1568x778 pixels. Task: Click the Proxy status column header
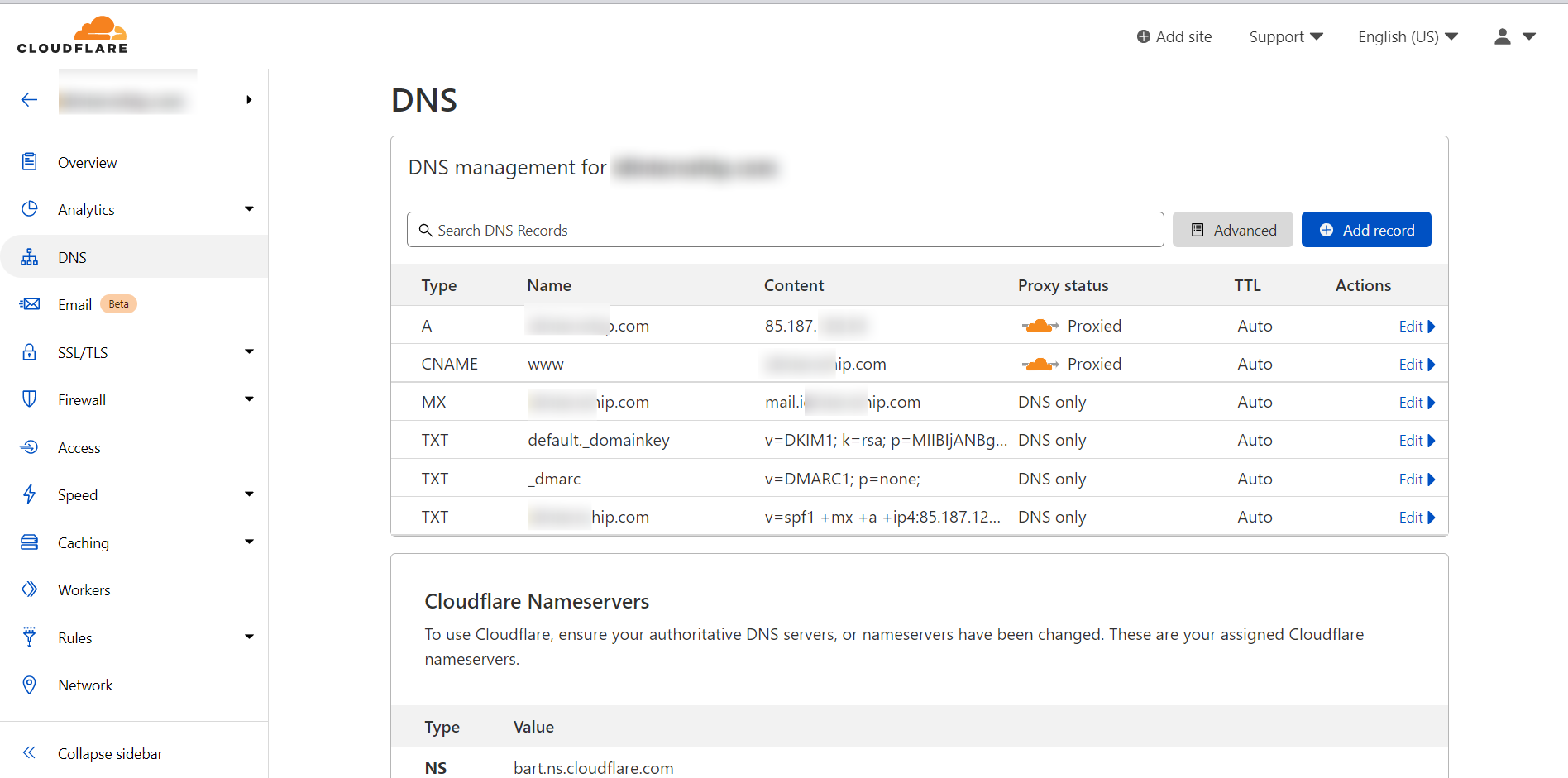(1063, 285)
